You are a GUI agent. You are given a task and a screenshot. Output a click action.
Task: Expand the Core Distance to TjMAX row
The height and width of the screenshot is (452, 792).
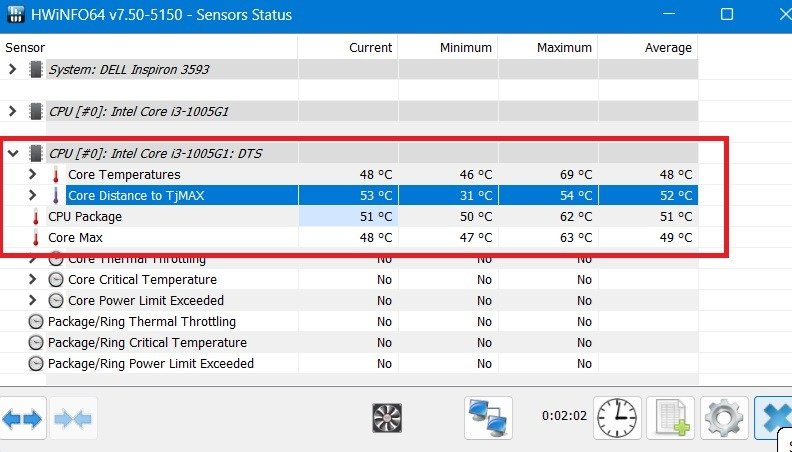33,196
